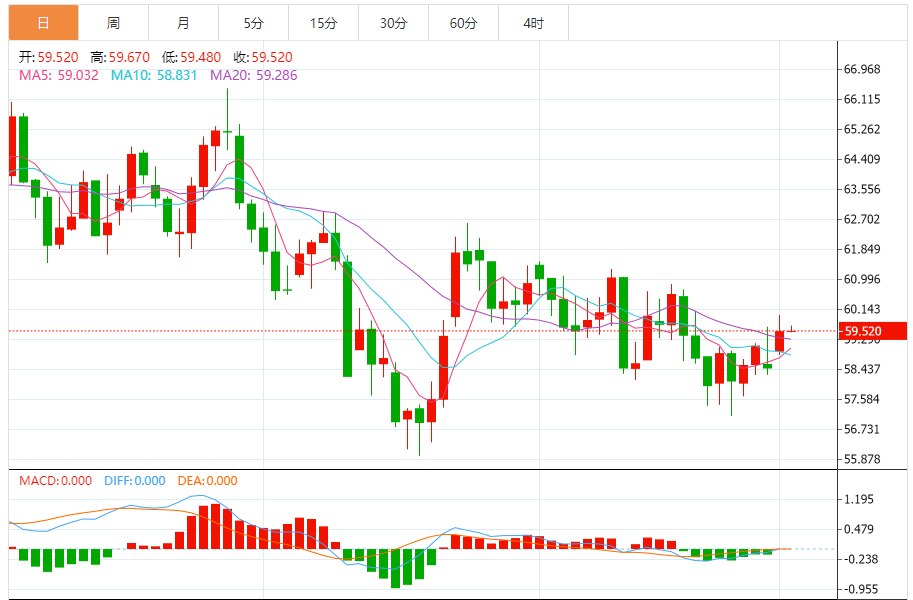The width and height of the screenshot is (913, 600).
Task: Click the 55.878 price axis label
Action: point(862,460)
